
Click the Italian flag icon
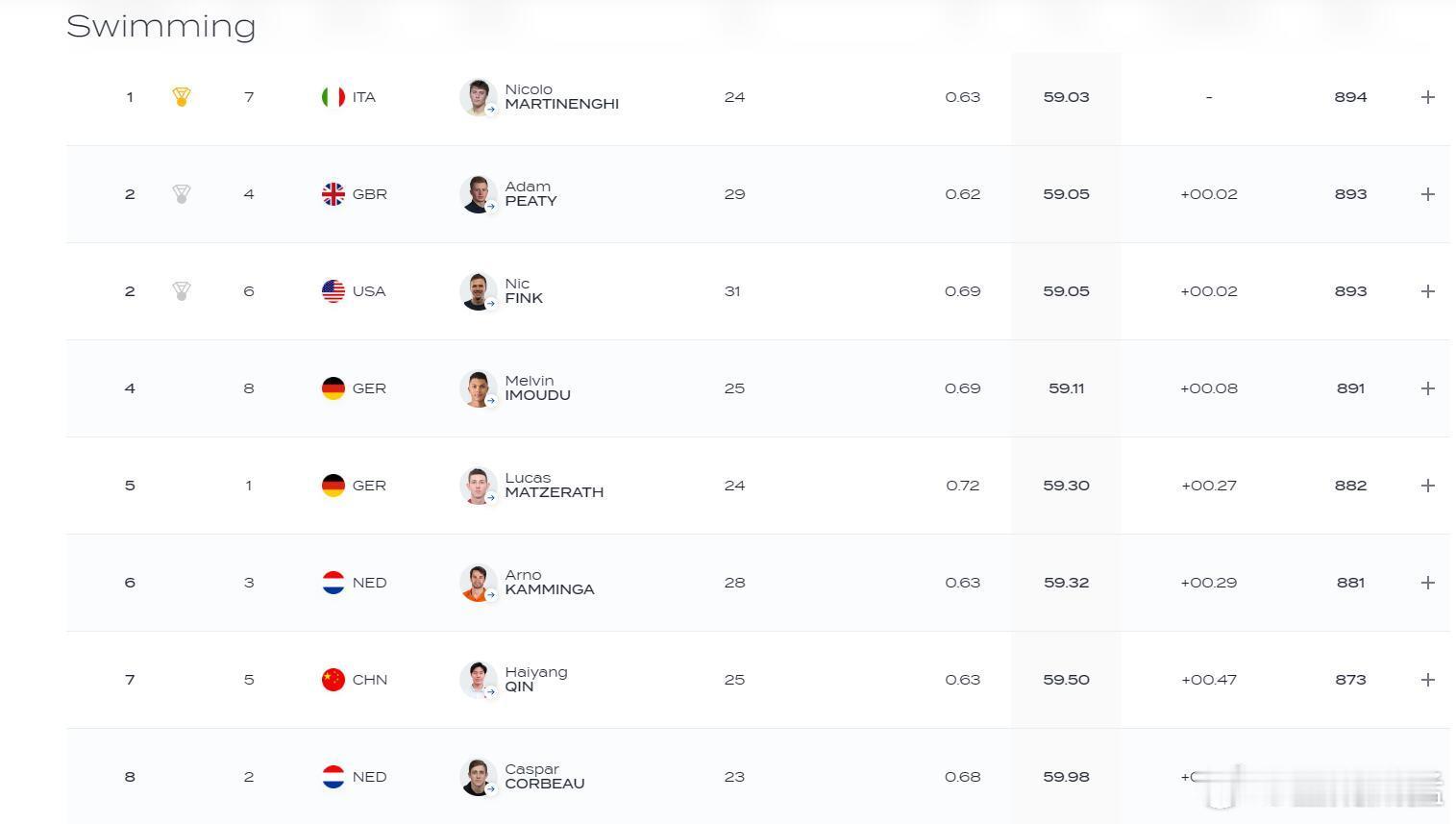tap(333, 97)
